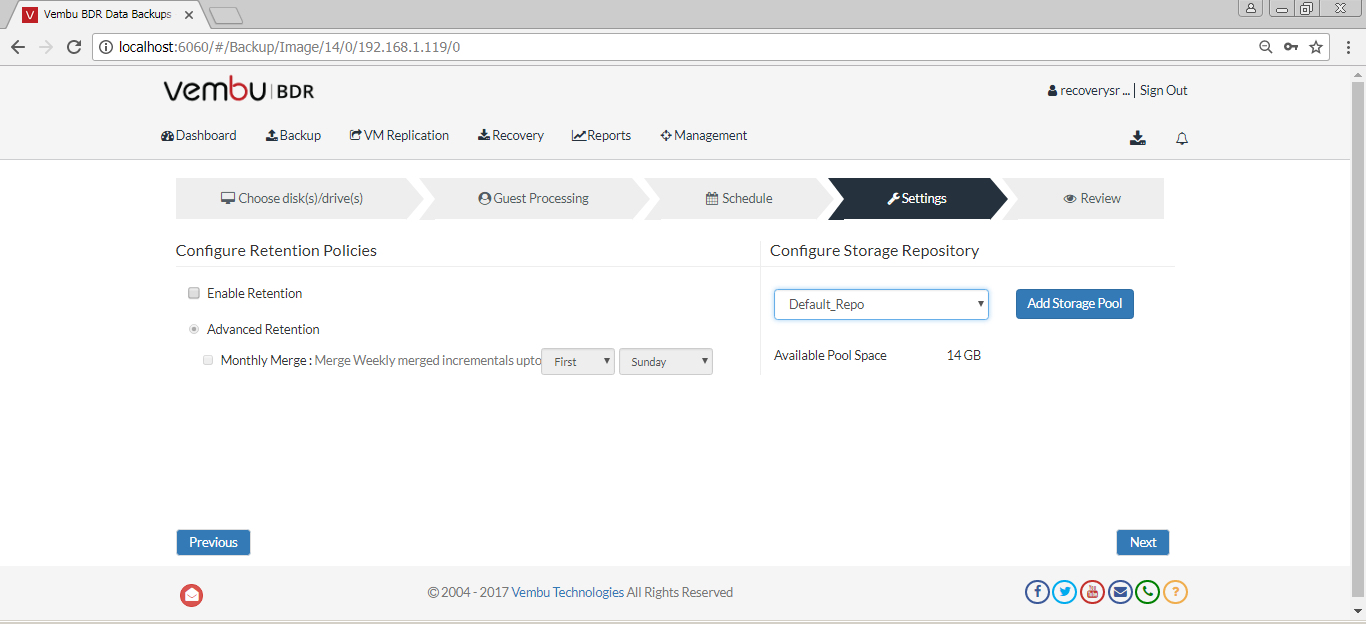The height and width of the screenshot is (624, 1366).
Task: Click the Vembu BDR logo
Action: coord(239,90)
